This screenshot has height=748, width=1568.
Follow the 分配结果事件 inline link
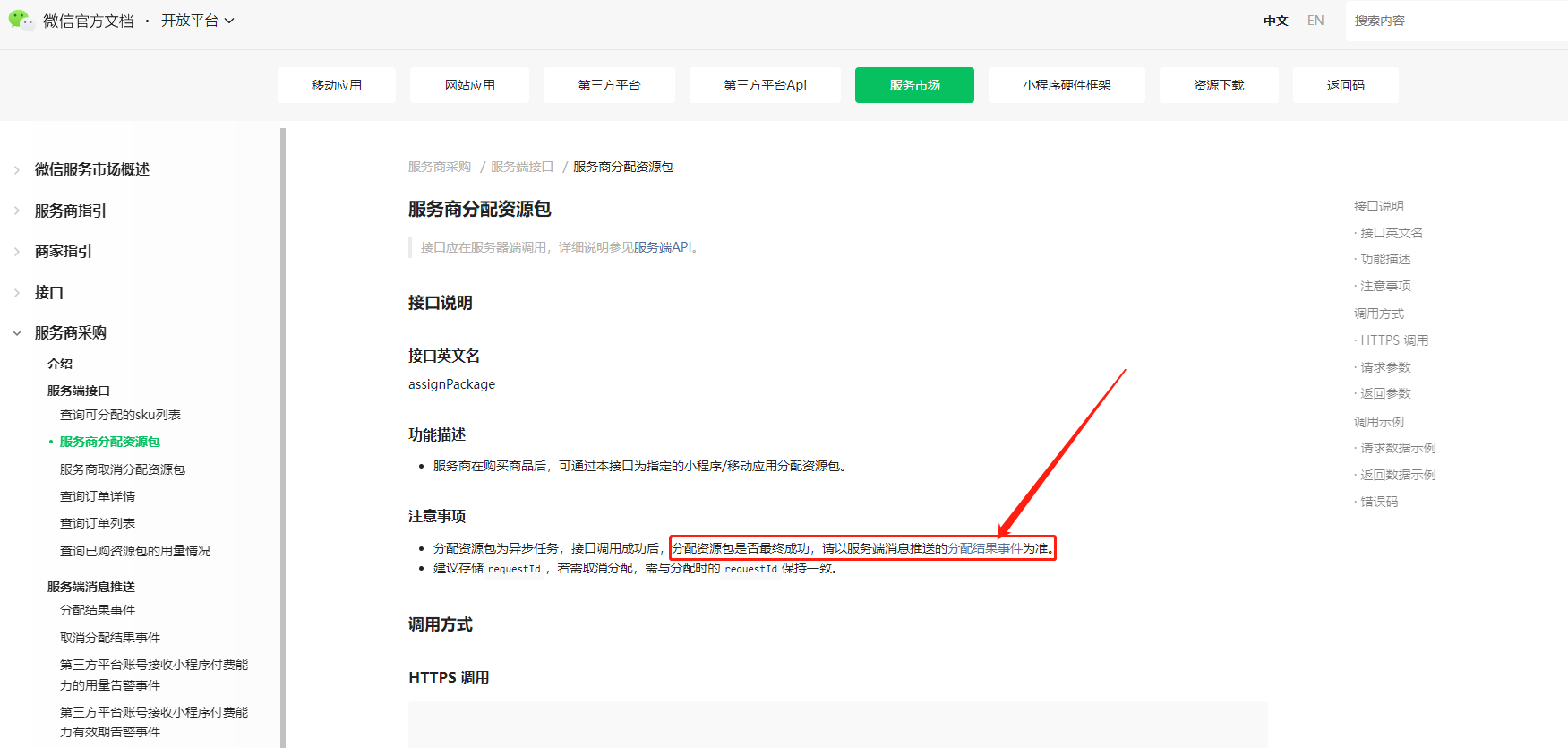[x=985, y=548]
